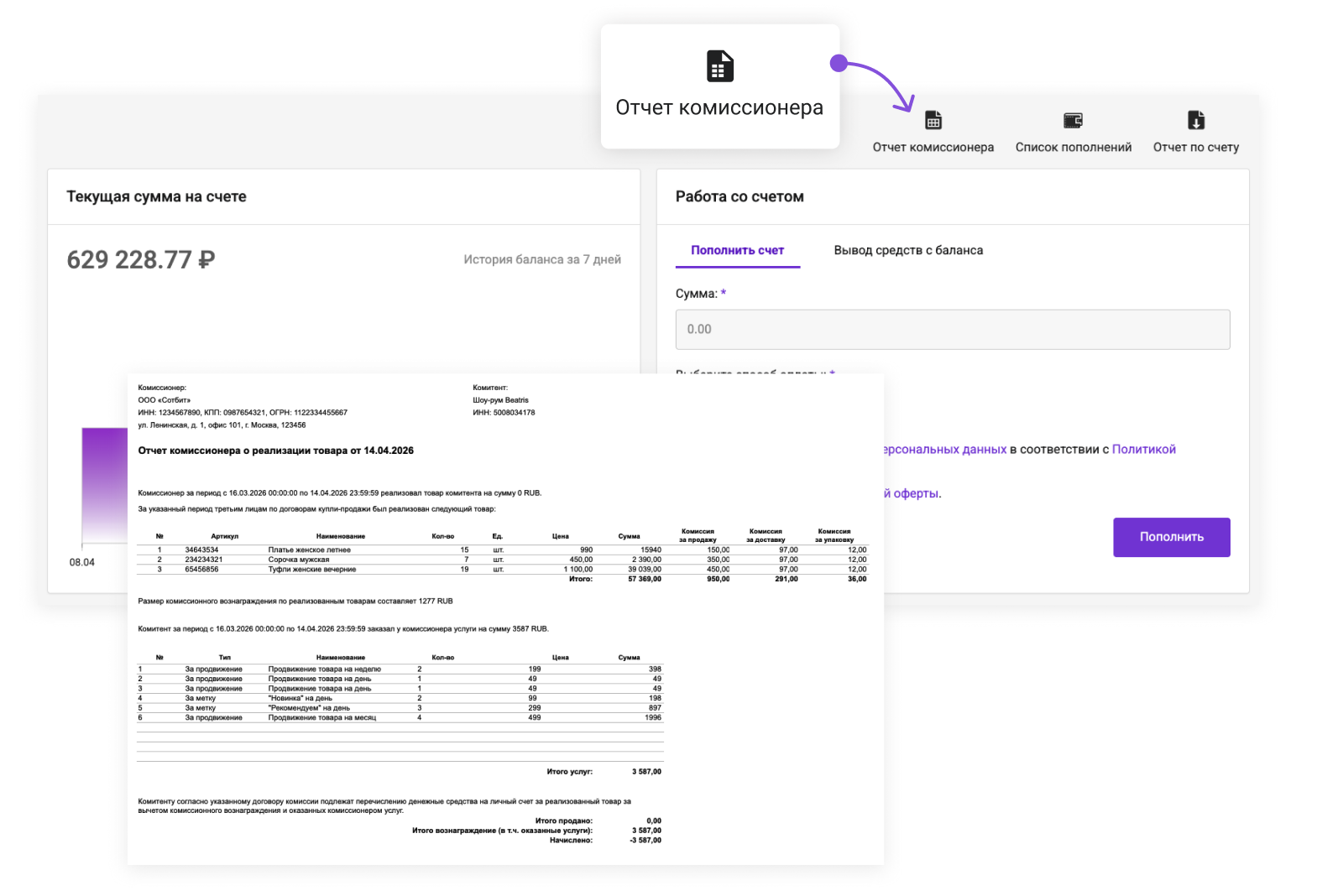Open the персональных данных link
Screen dimensions: 1343x896
(x=945, y=450)
